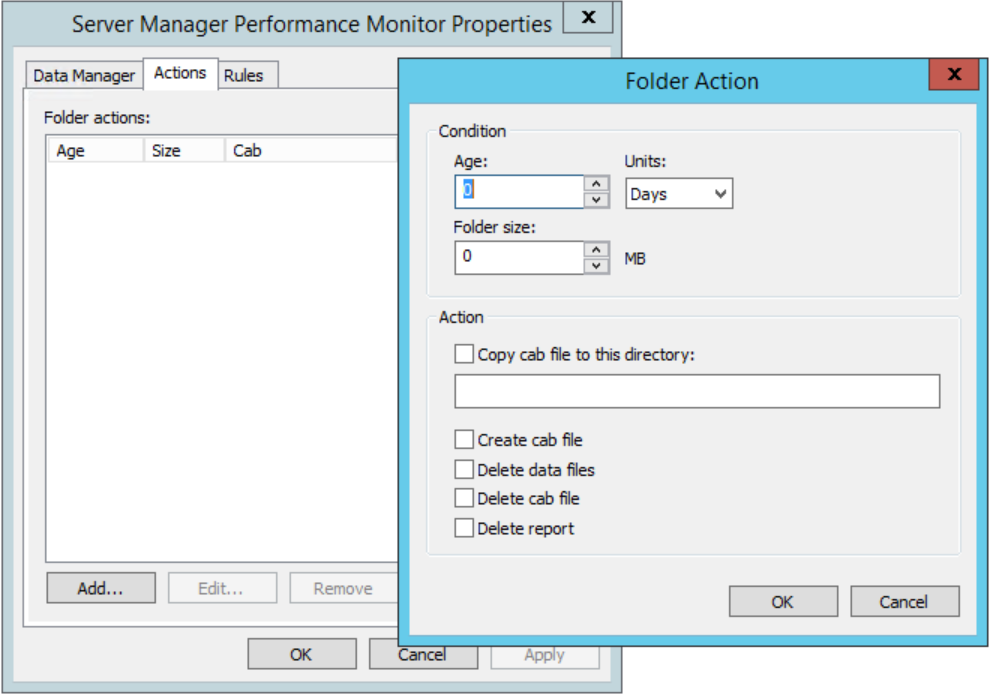Decrease Folder size using down arrow
Screen dimensions: 992x695
click(597, 266)
